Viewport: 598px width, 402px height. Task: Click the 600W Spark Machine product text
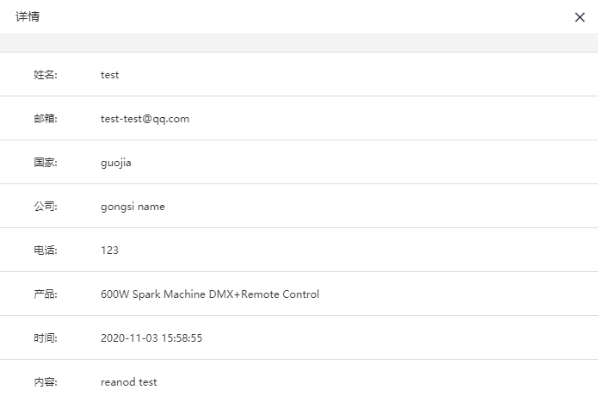[x=210, y=294]
